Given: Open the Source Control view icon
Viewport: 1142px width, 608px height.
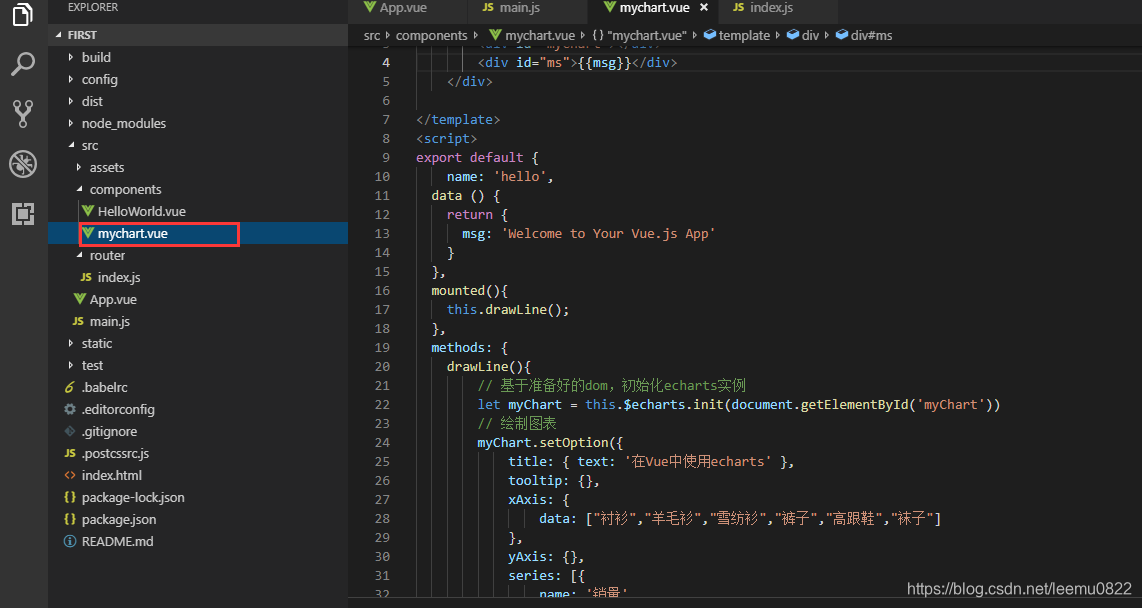Looking at the screenshot, I should point(23,114).
